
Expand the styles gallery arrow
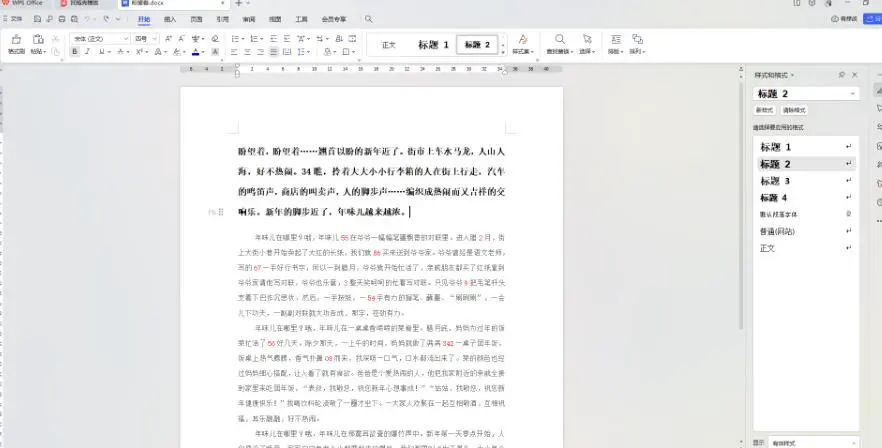(x=503, y=51)
